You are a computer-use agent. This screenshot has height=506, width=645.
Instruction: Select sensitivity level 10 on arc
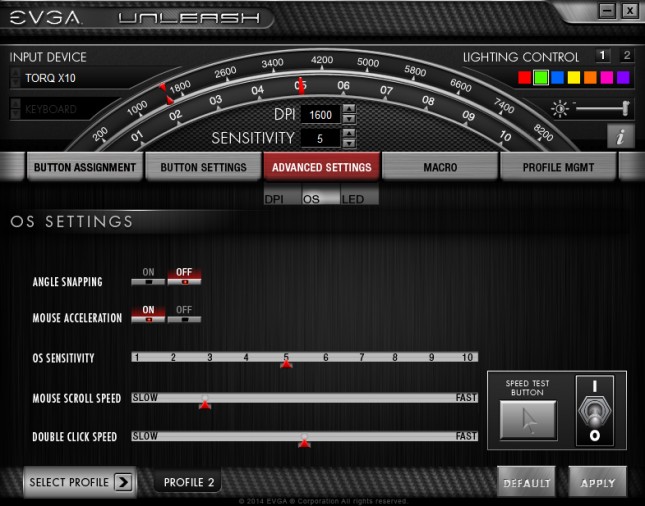point(505,136)
